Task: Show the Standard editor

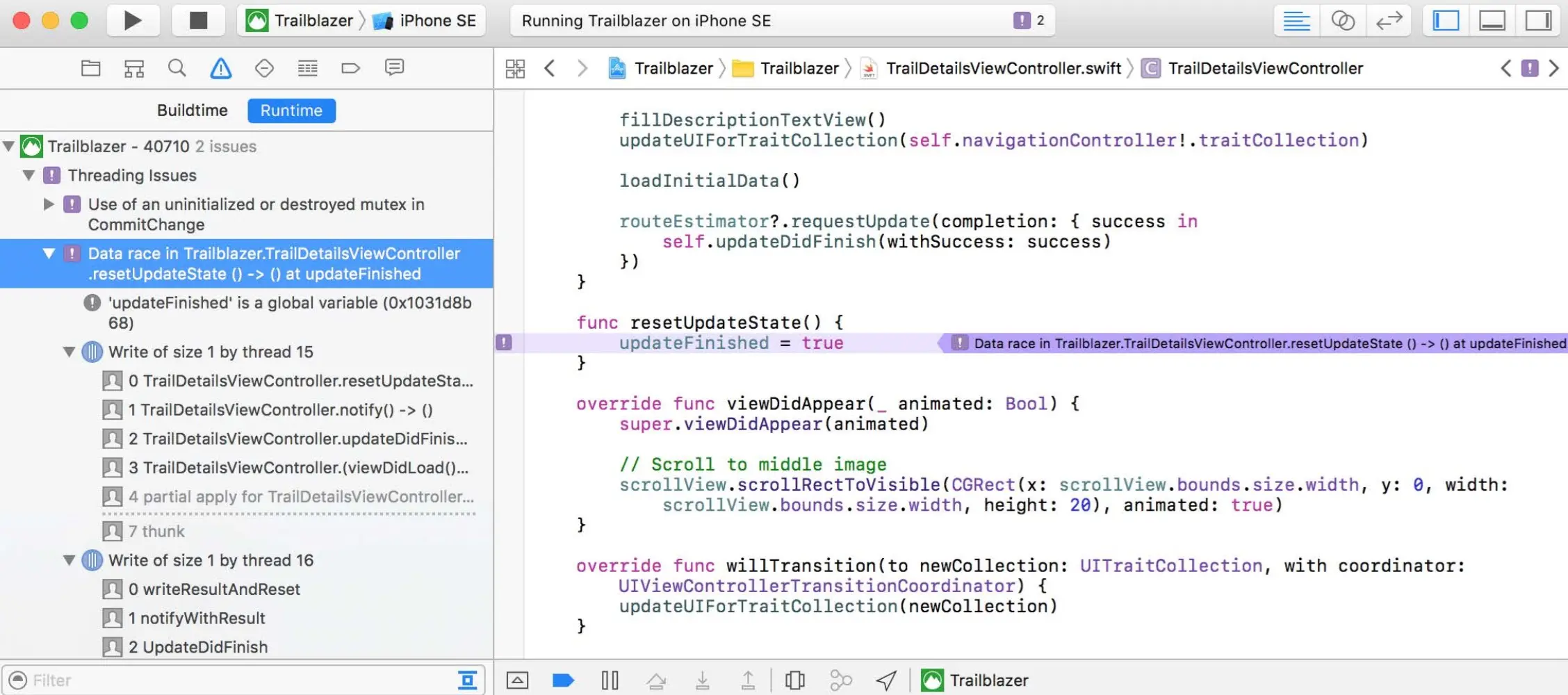Action: pyautogui.click(x=1296, y=21)
